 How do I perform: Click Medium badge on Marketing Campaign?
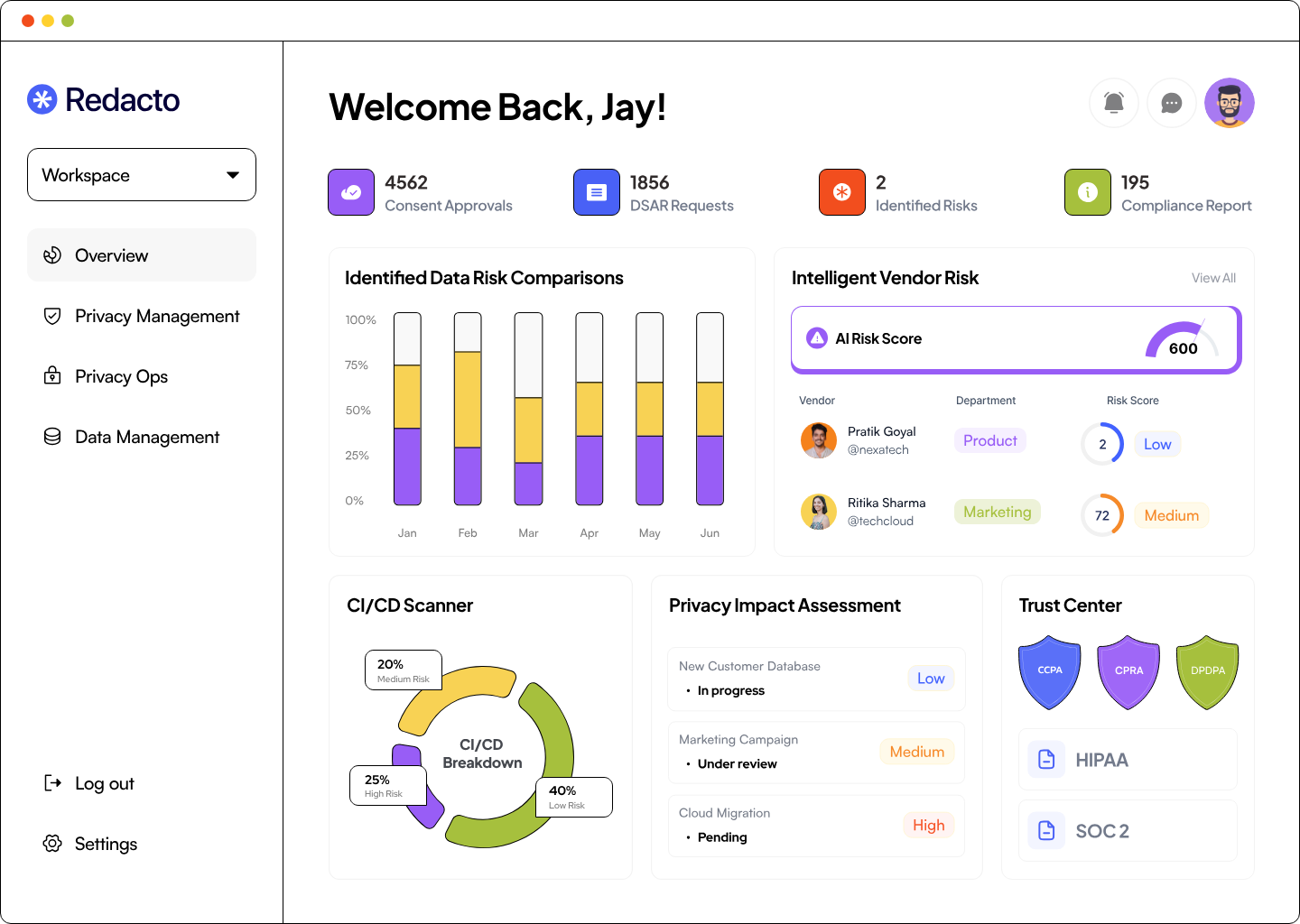(x=917, y=752)
